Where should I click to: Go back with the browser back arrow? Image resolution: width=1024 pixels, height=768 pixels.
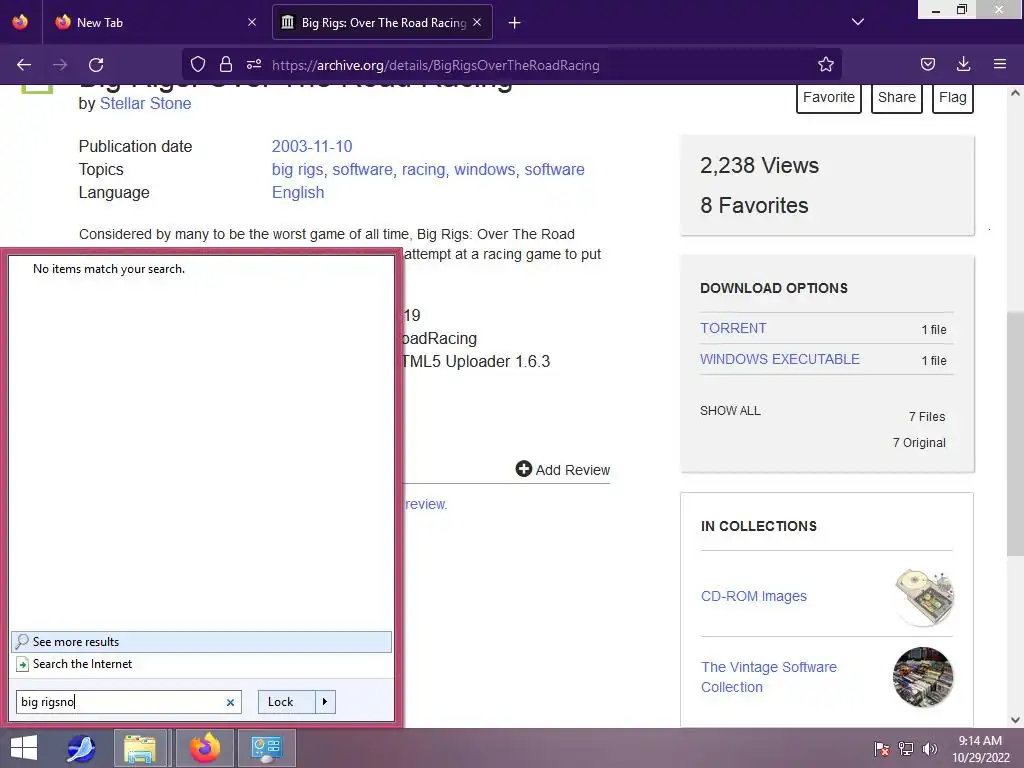(x=24, y=65)
